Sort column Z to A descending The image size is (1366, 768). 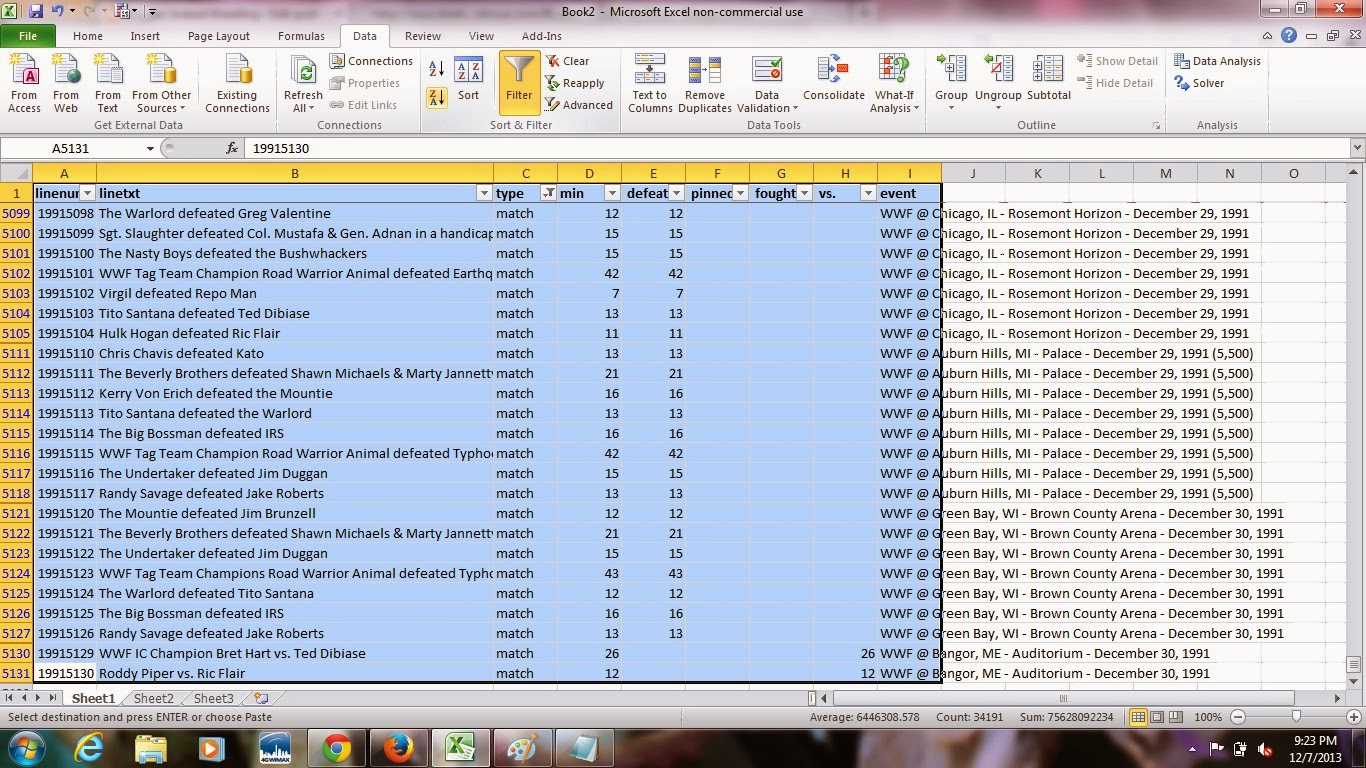click(437, 97)
